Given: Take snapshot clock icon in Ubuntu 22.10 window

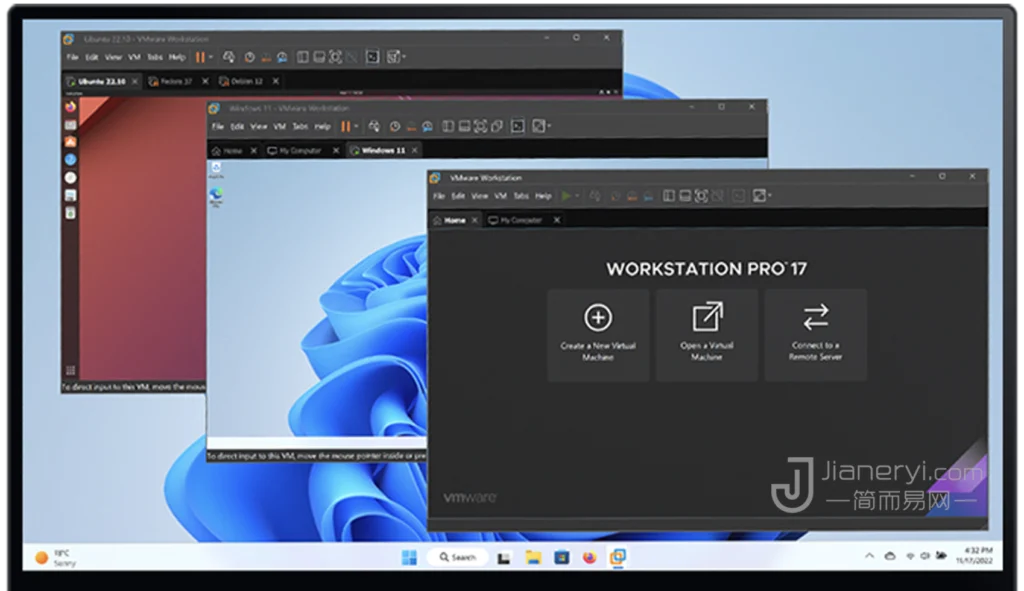Looking at the screenshot, I should click(x=249, y=57).
